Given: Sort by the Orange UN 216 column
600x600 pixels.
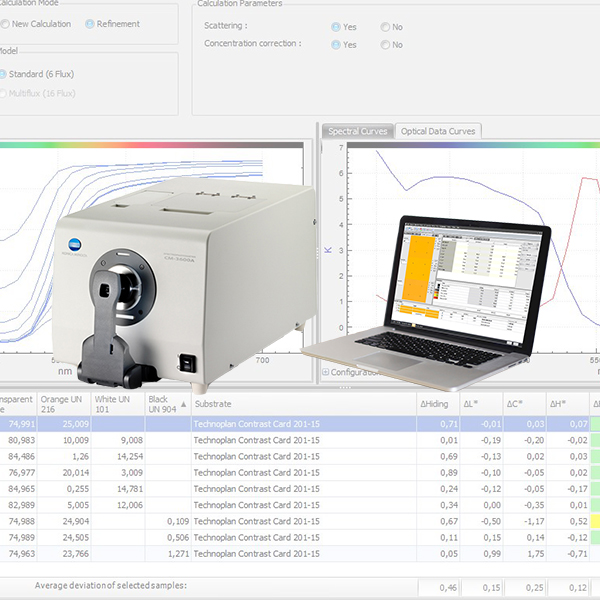Looking at the screenshot, I should pyautogui.click(x=62, y=405).
